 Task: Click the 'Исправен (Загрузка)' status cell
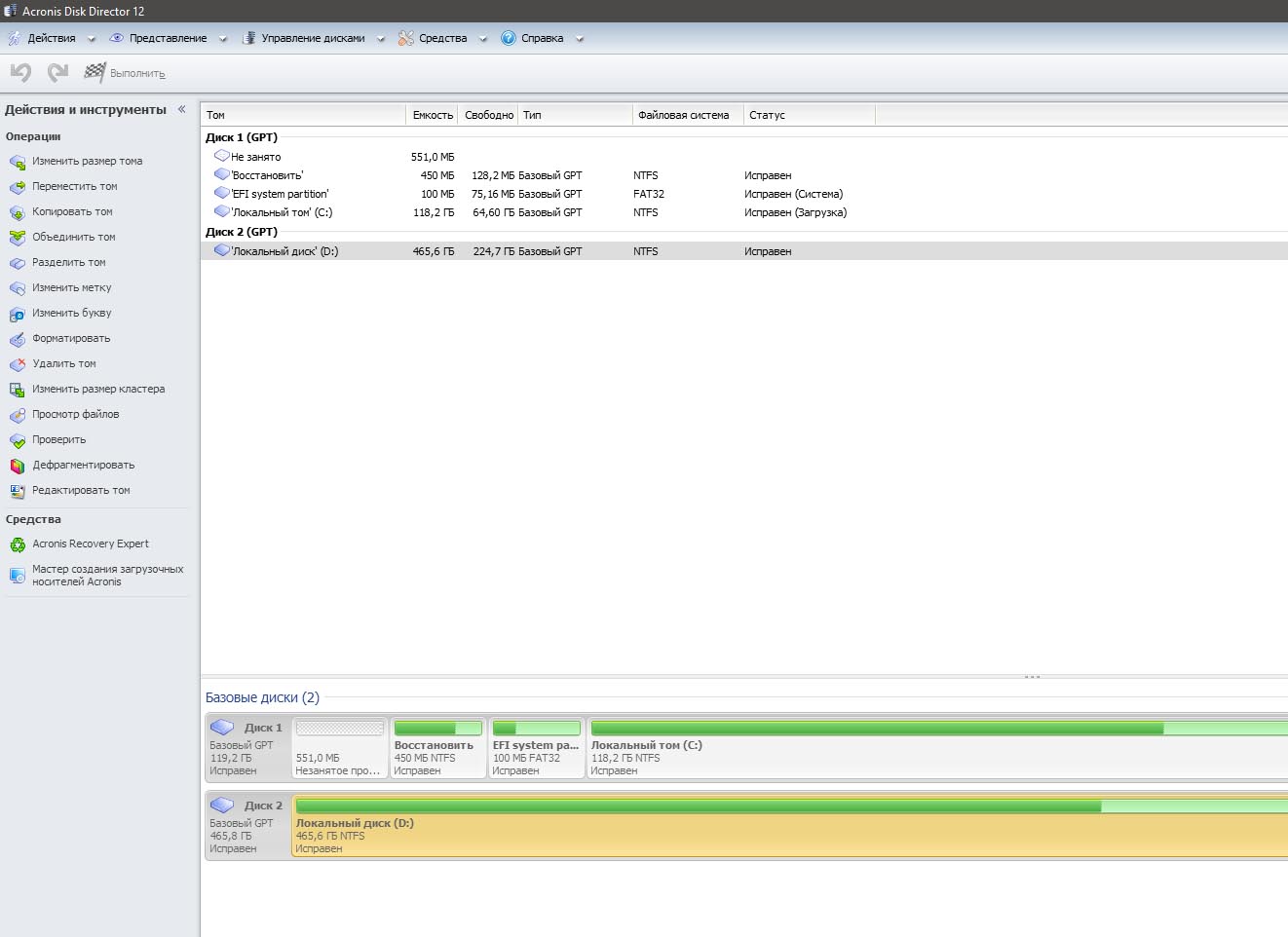[x=795, y=212]
